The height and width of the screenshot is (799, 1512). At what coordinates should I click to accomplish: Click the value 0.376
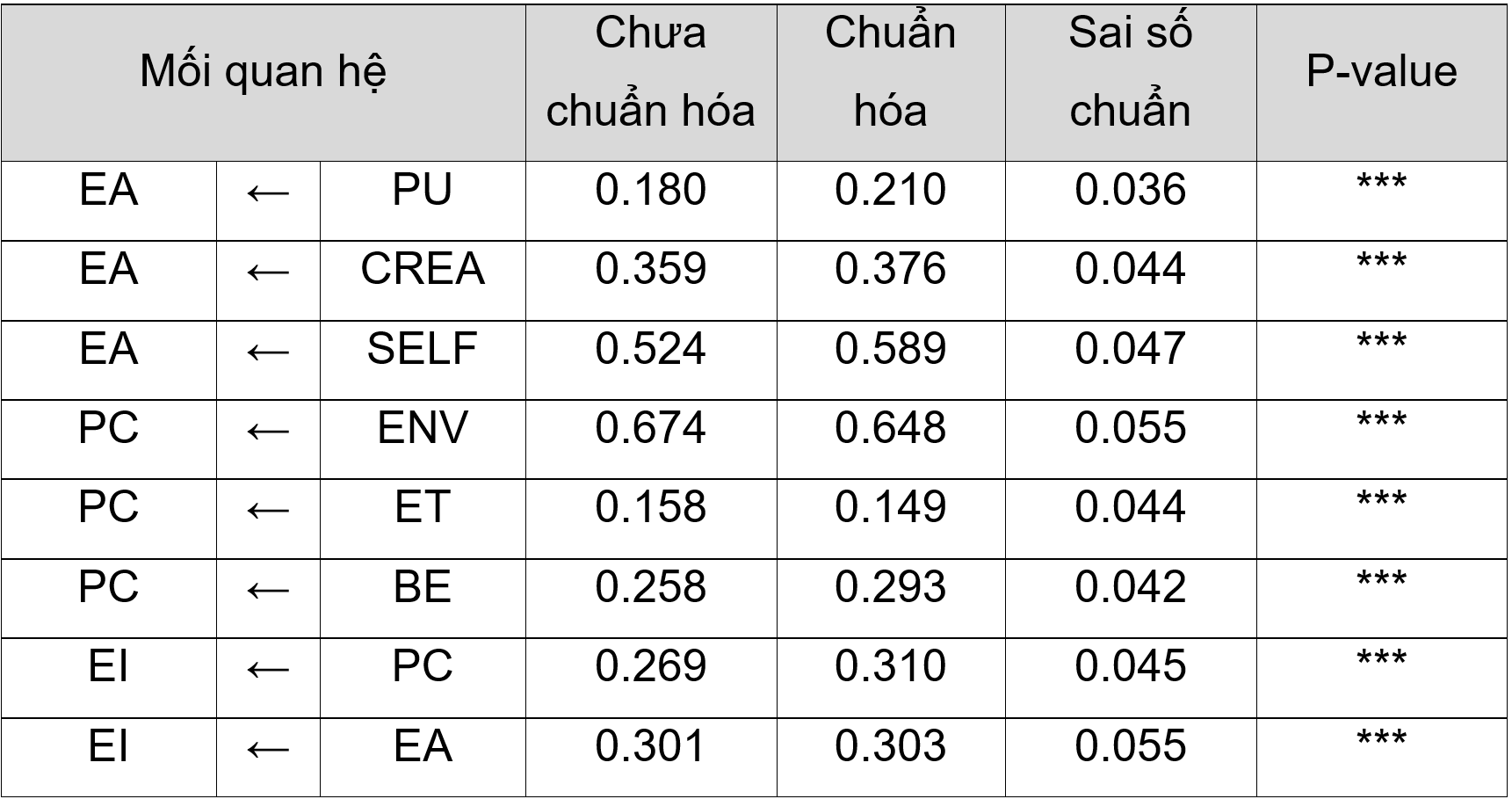coord(891,269)
